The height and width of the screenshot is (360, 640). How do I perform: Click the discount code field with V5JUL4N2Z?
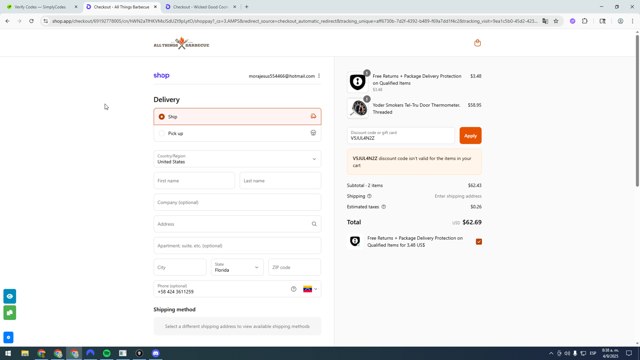click(400, 136)
